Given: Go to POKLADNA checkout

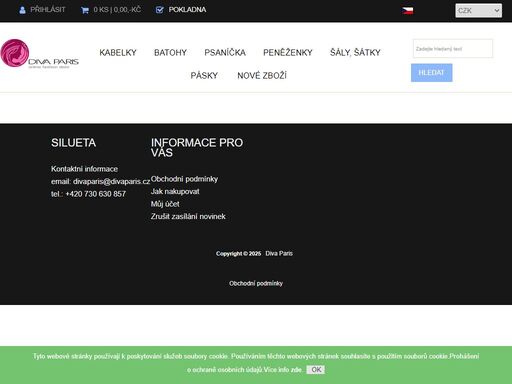Looking at the screenshot, I should click(x=187, y=10).
